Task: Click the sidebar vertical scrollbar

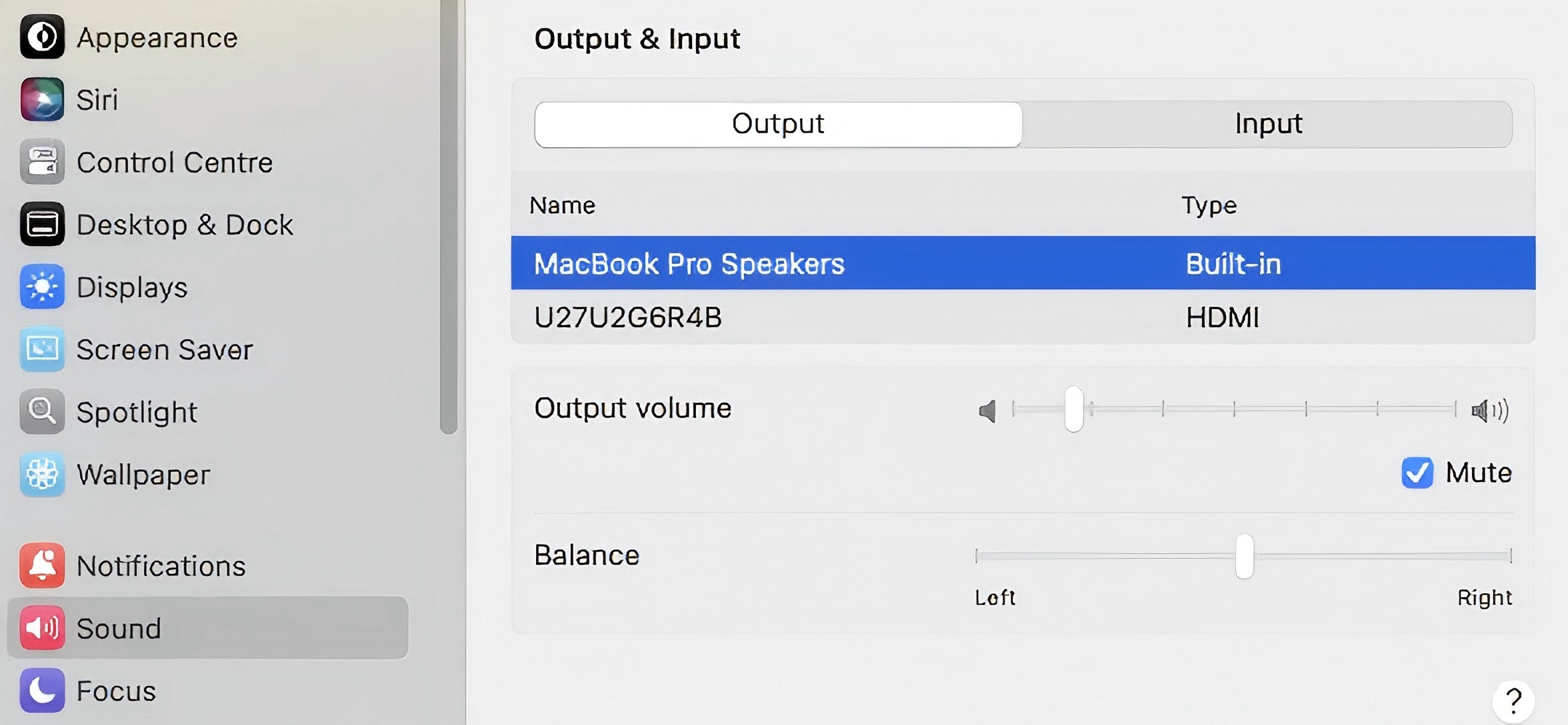Action: tap(449, 217)
